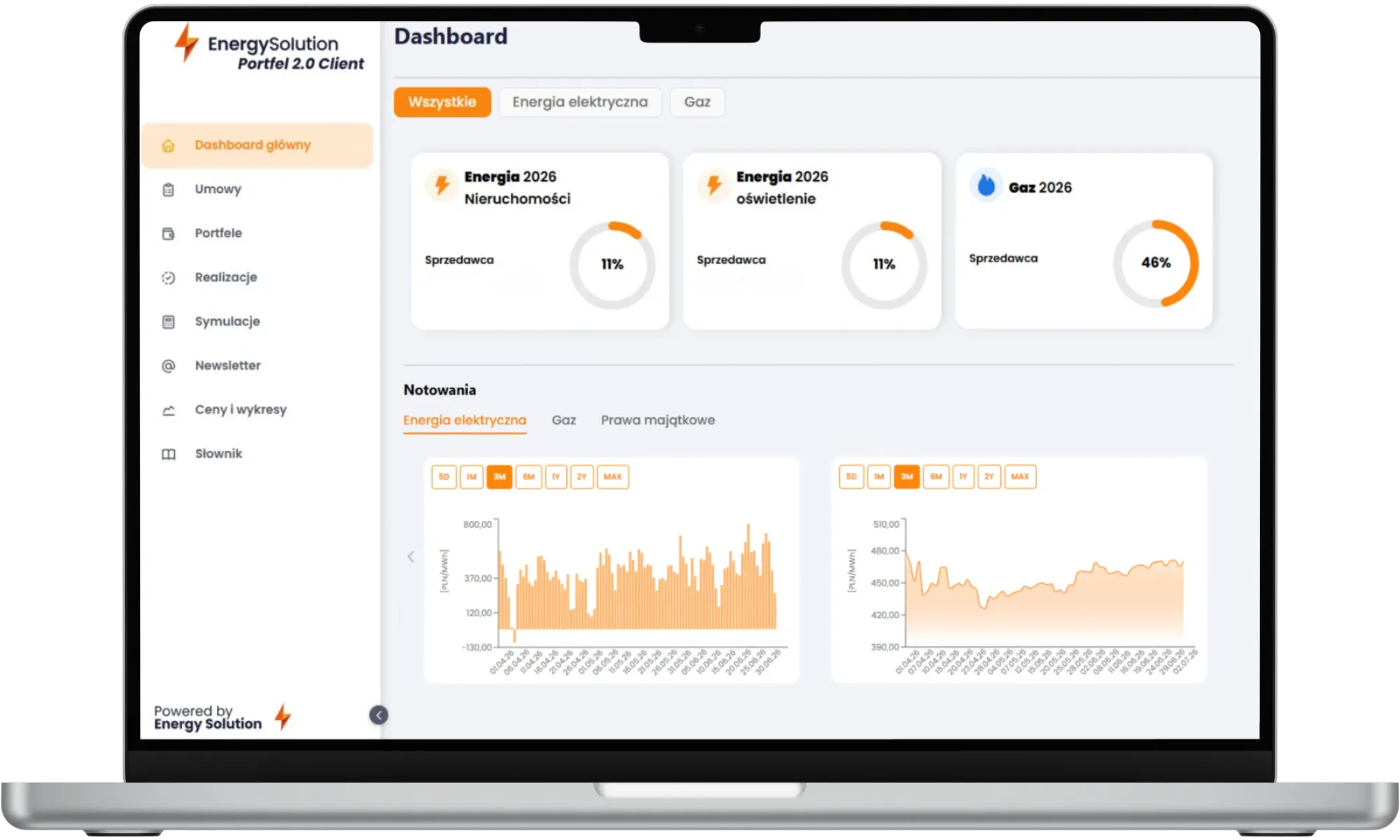Click the Portfele wallet icon

[x=168, y=234]
